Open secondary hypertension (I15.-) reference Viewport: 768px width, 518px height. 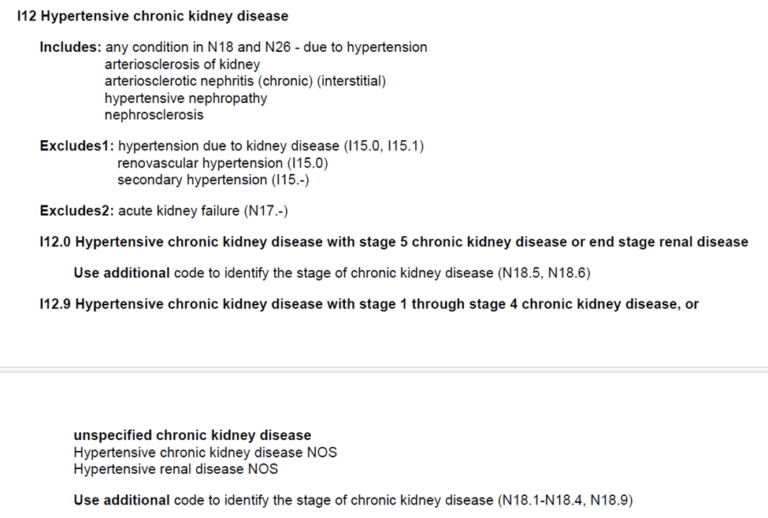point(213,180)
